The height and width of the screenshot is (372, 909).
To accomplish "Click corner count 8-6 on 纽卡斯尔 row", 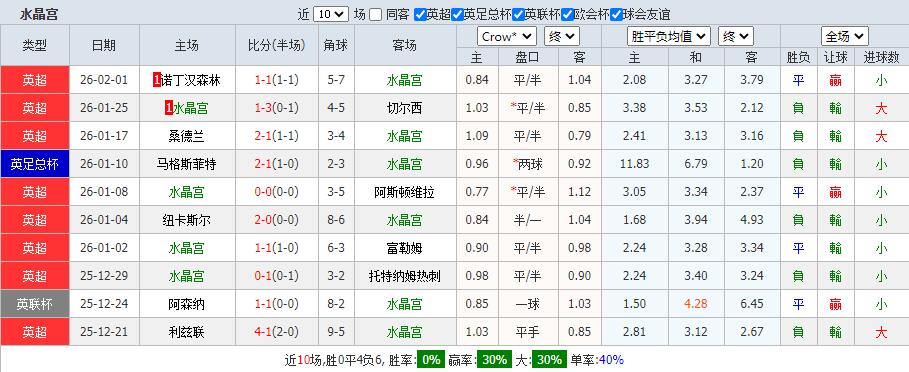I will point(336,220).
